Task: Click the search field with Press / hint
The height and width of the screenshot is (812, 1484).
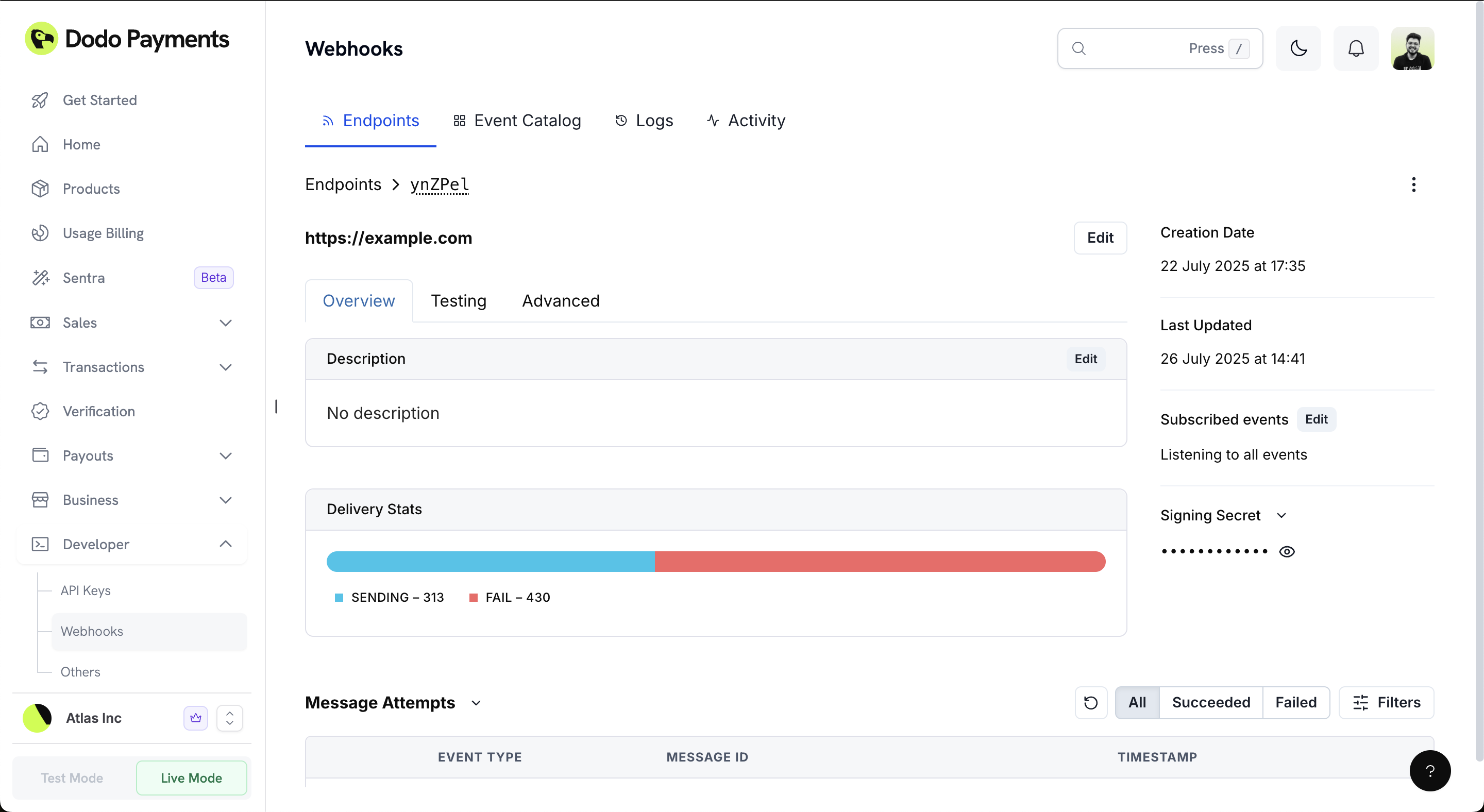Action: pyautogui.click(x=1159, y=48)
